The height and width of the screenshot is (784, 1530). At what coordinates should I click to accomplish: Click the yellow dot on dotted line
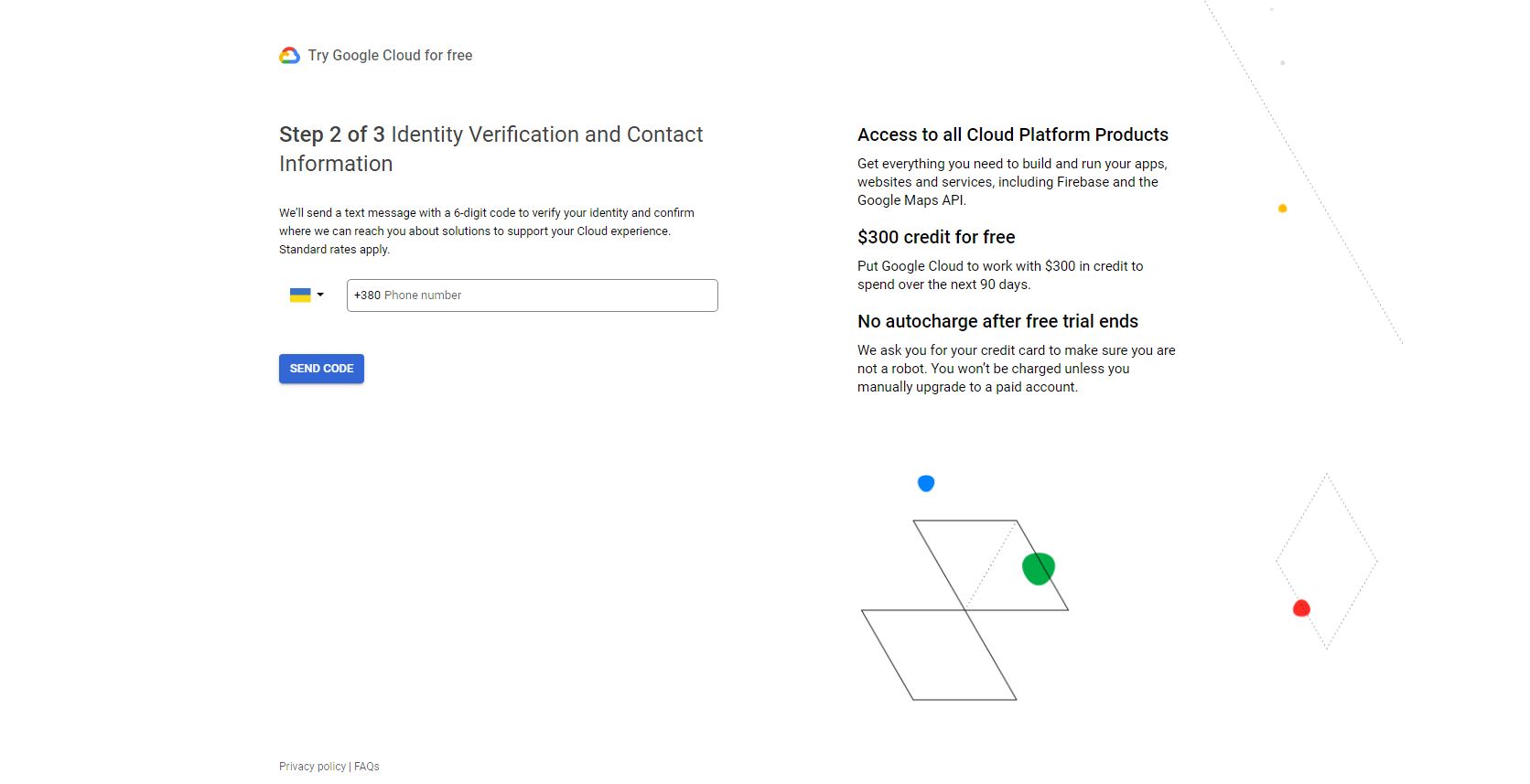point(1282,209)
